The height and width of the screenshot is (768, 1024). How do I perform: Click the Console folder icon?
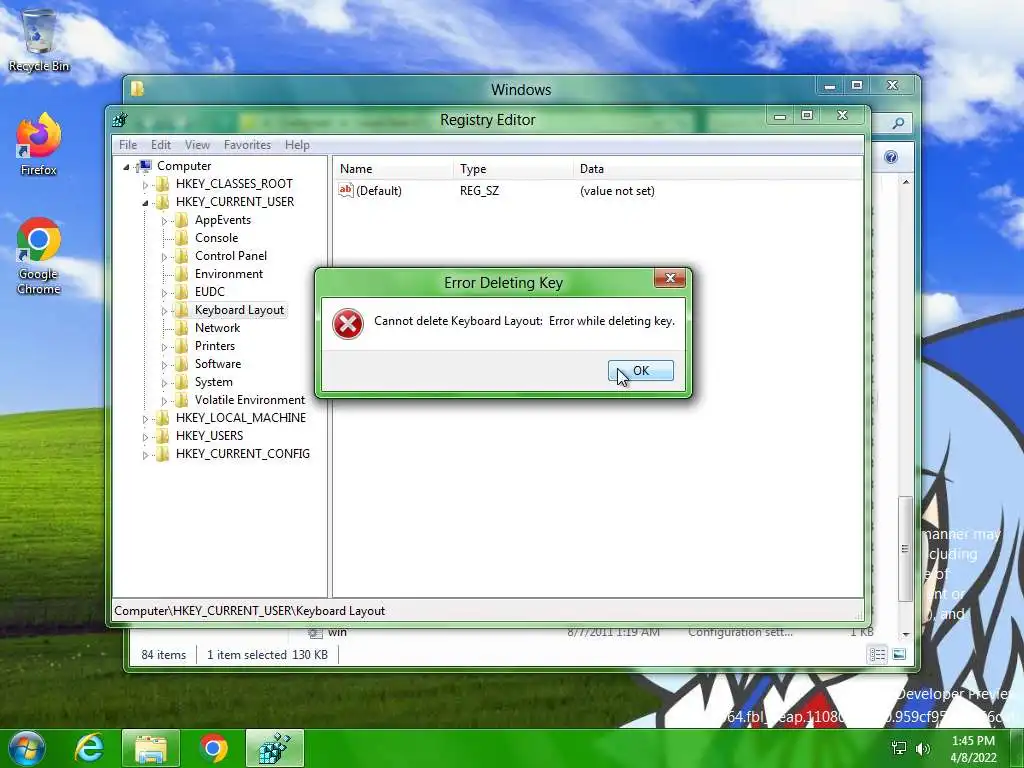tap(182, 238)
